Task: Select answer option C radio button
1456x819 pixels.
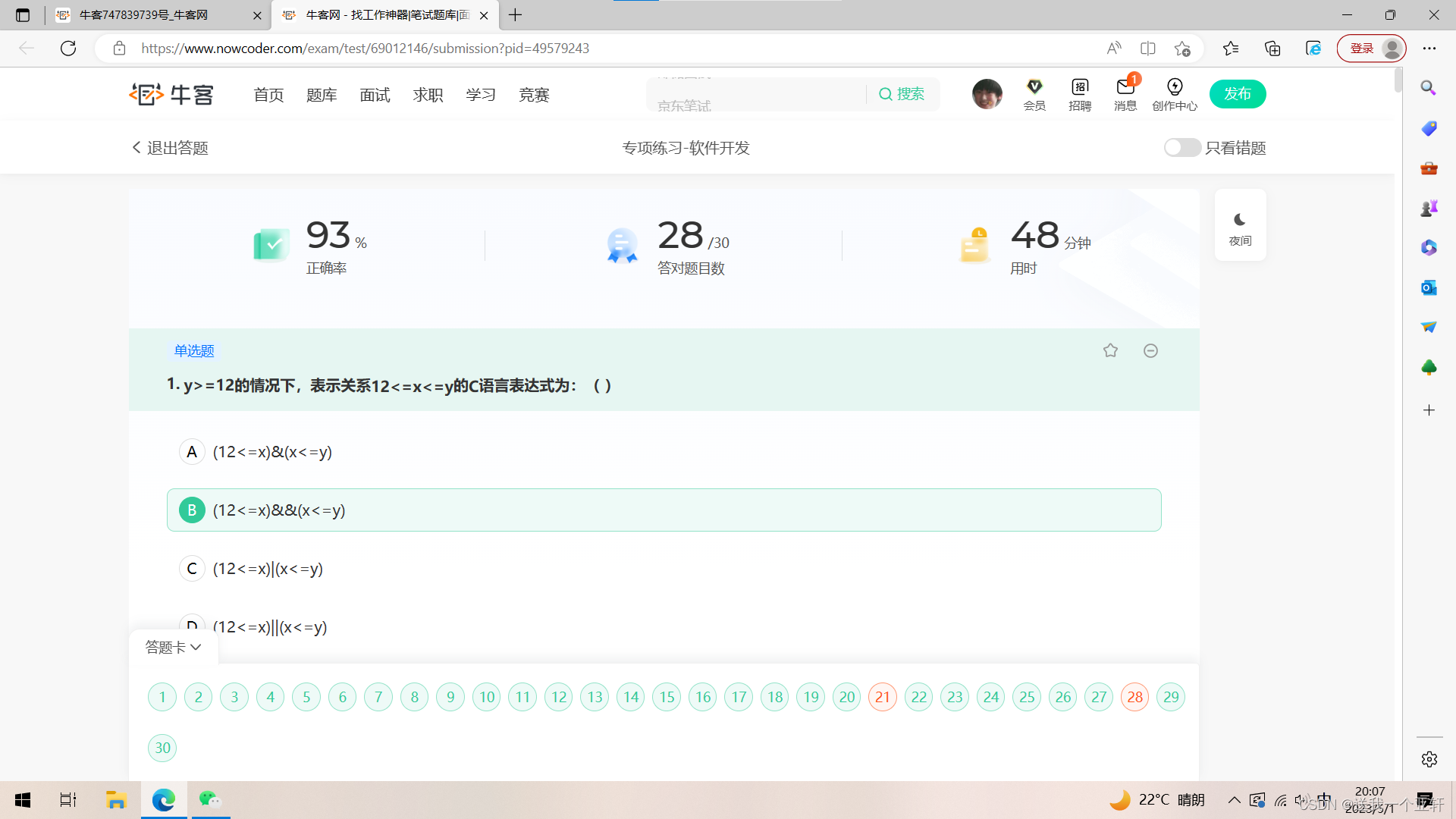Action: (192, 569)
